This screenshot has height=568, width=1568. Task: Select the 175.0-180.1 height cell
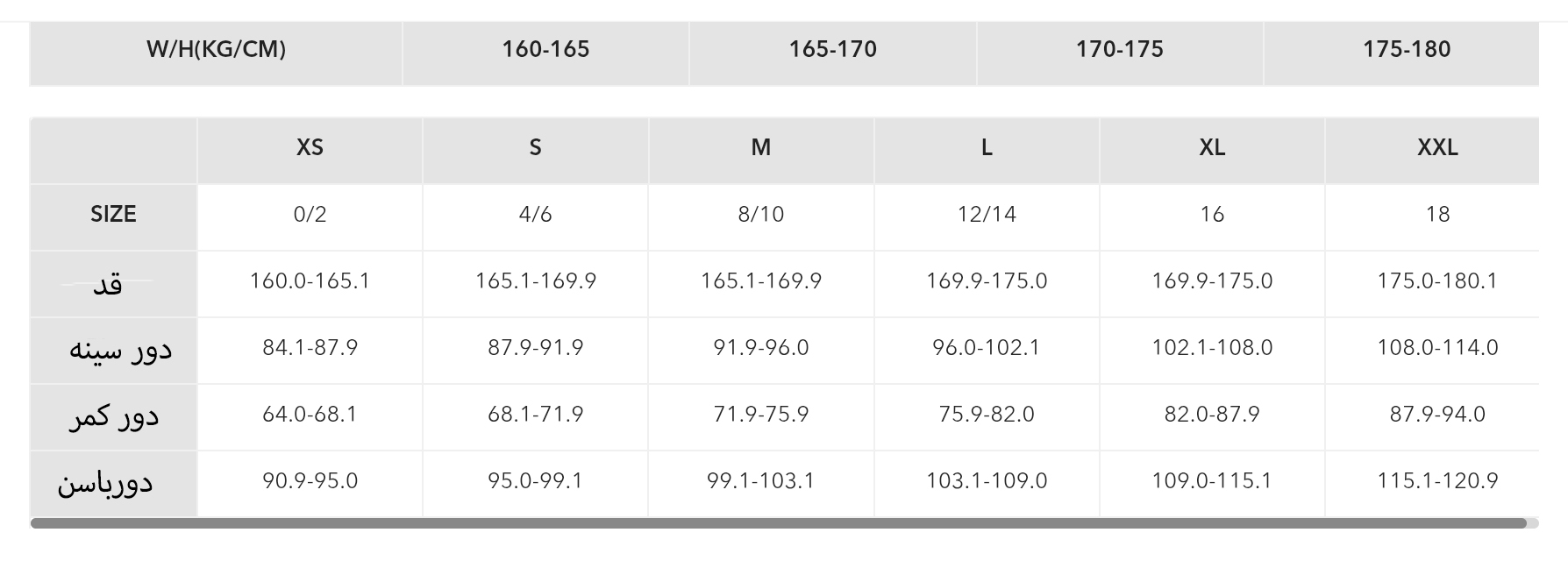[1437, 280]
